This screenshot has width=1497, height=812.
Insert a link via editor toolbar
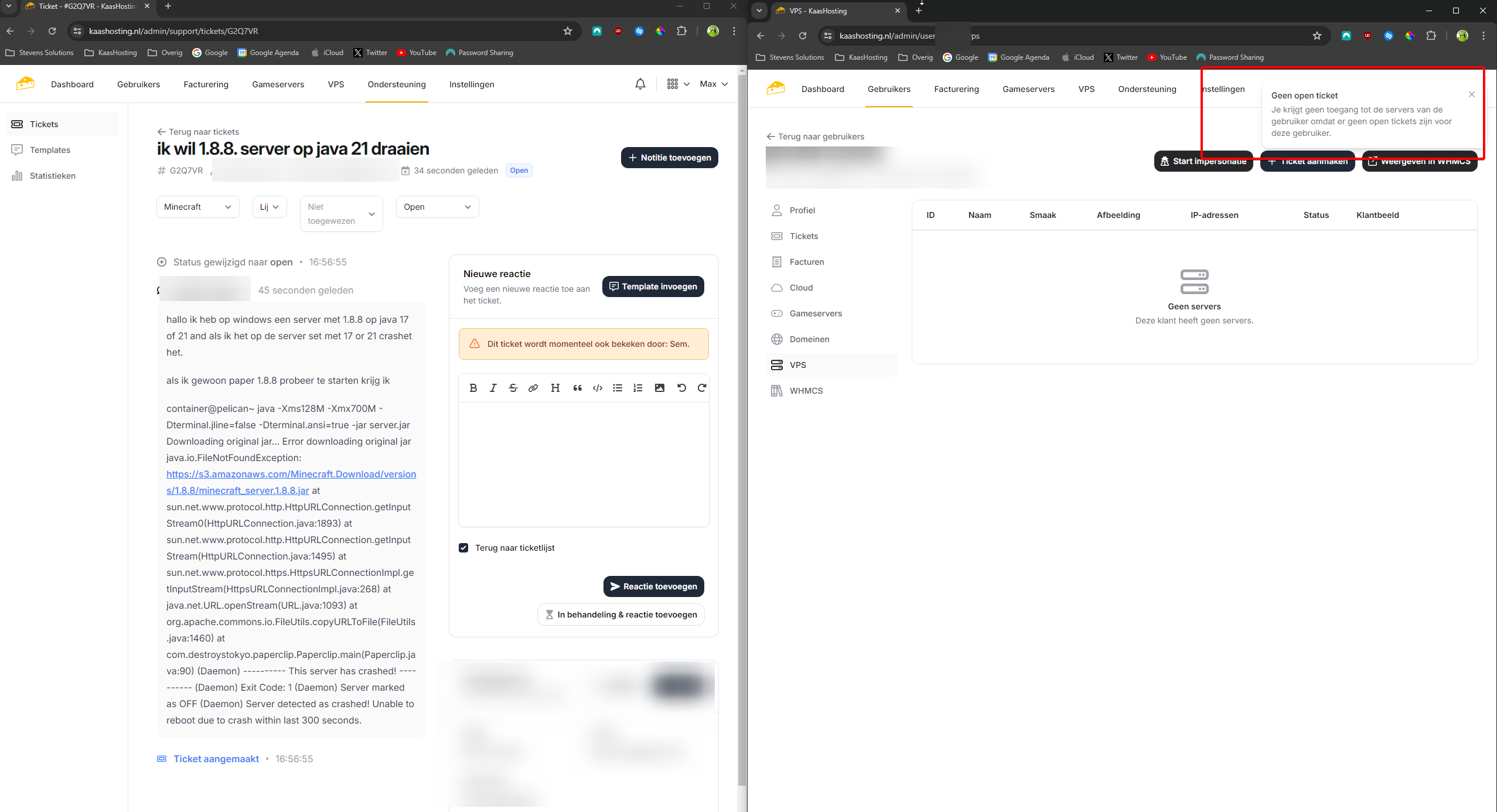click(533, 388)
